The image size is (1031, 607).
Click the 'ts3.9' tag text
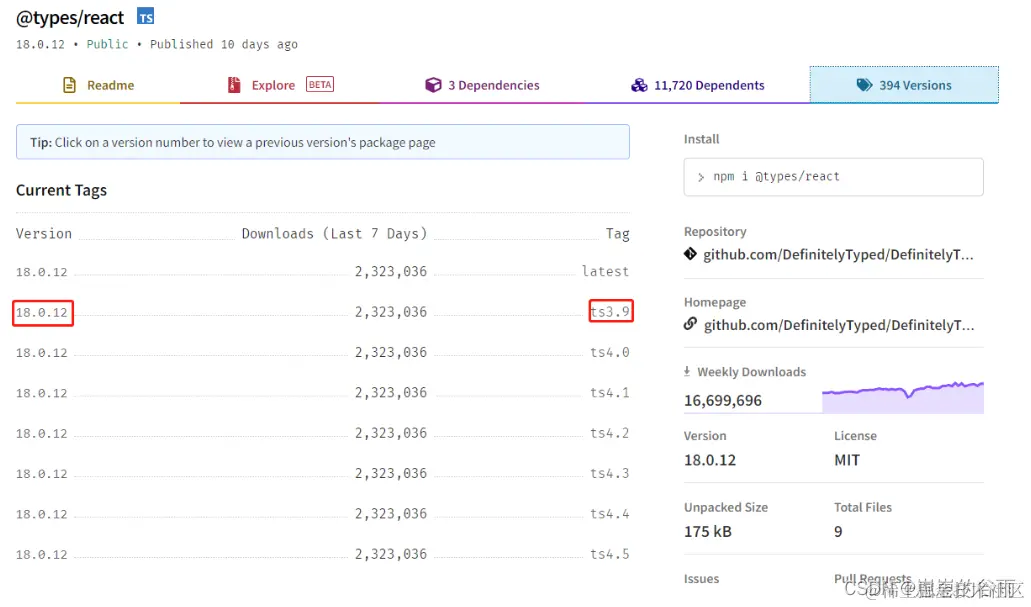pos(610,312)
